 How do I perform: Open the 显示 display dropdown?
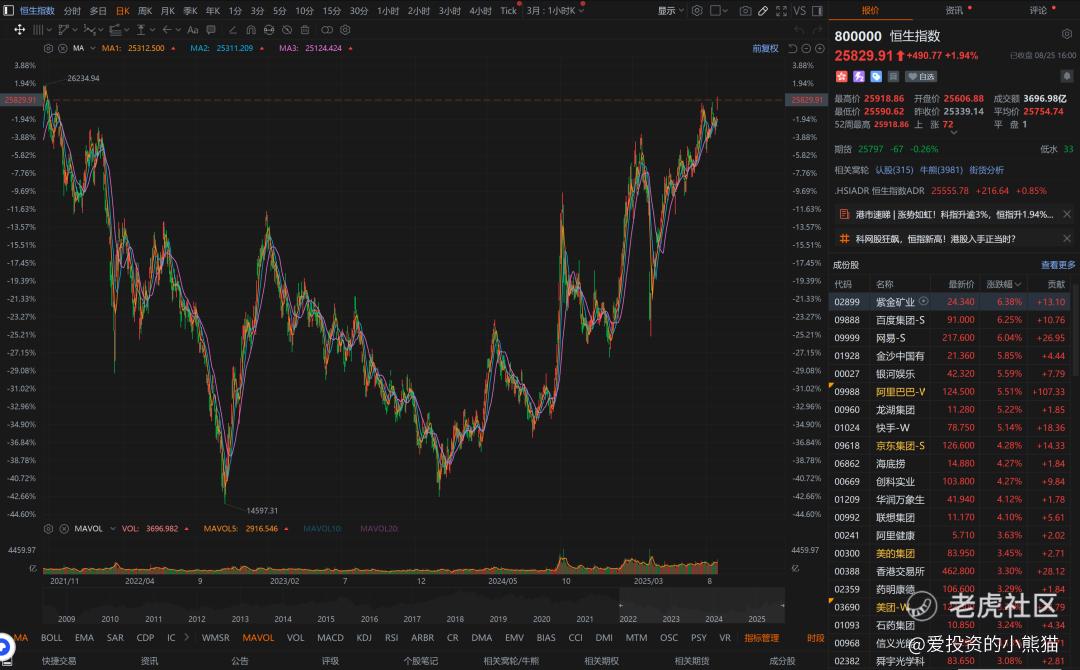coord(670,10)
